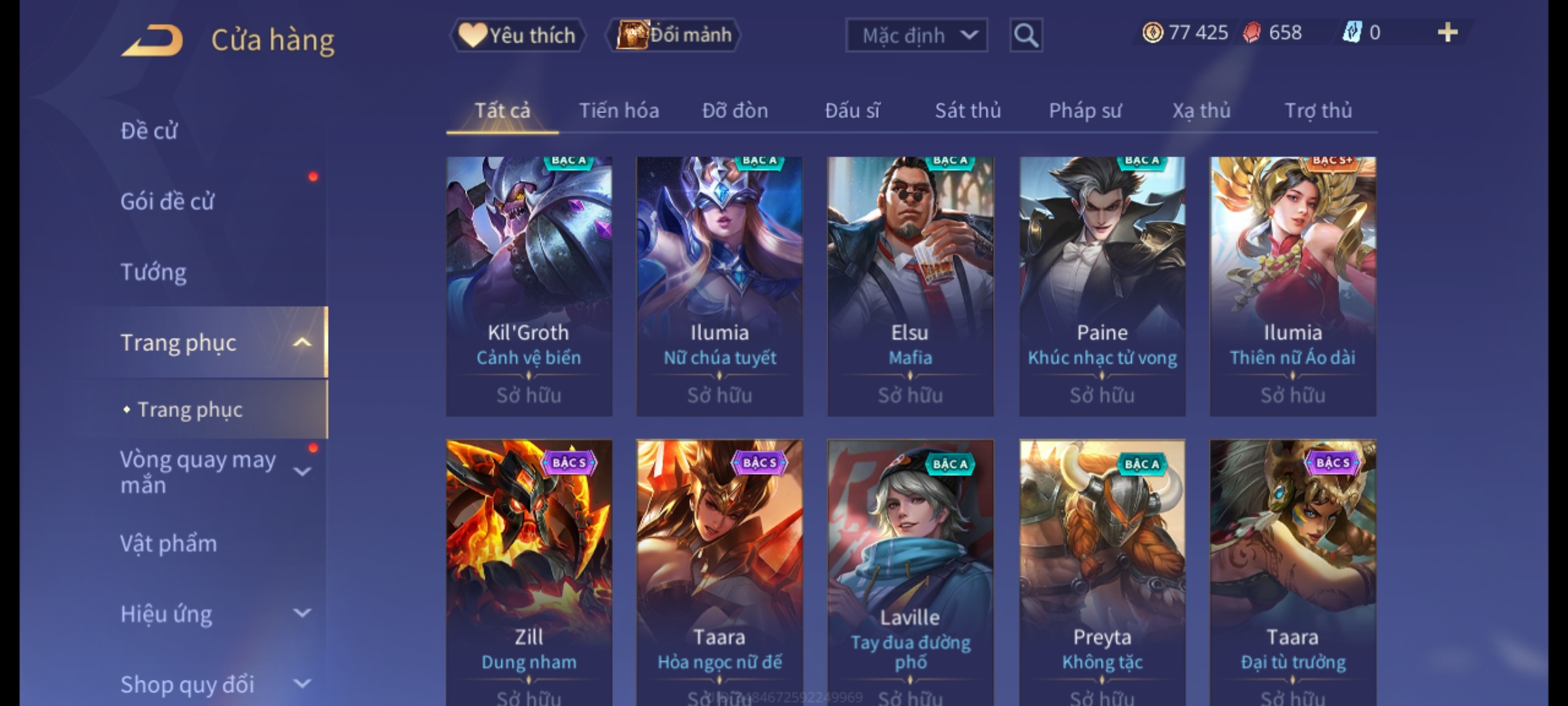Expand the Hiệu ứng sidebar section

302,613
